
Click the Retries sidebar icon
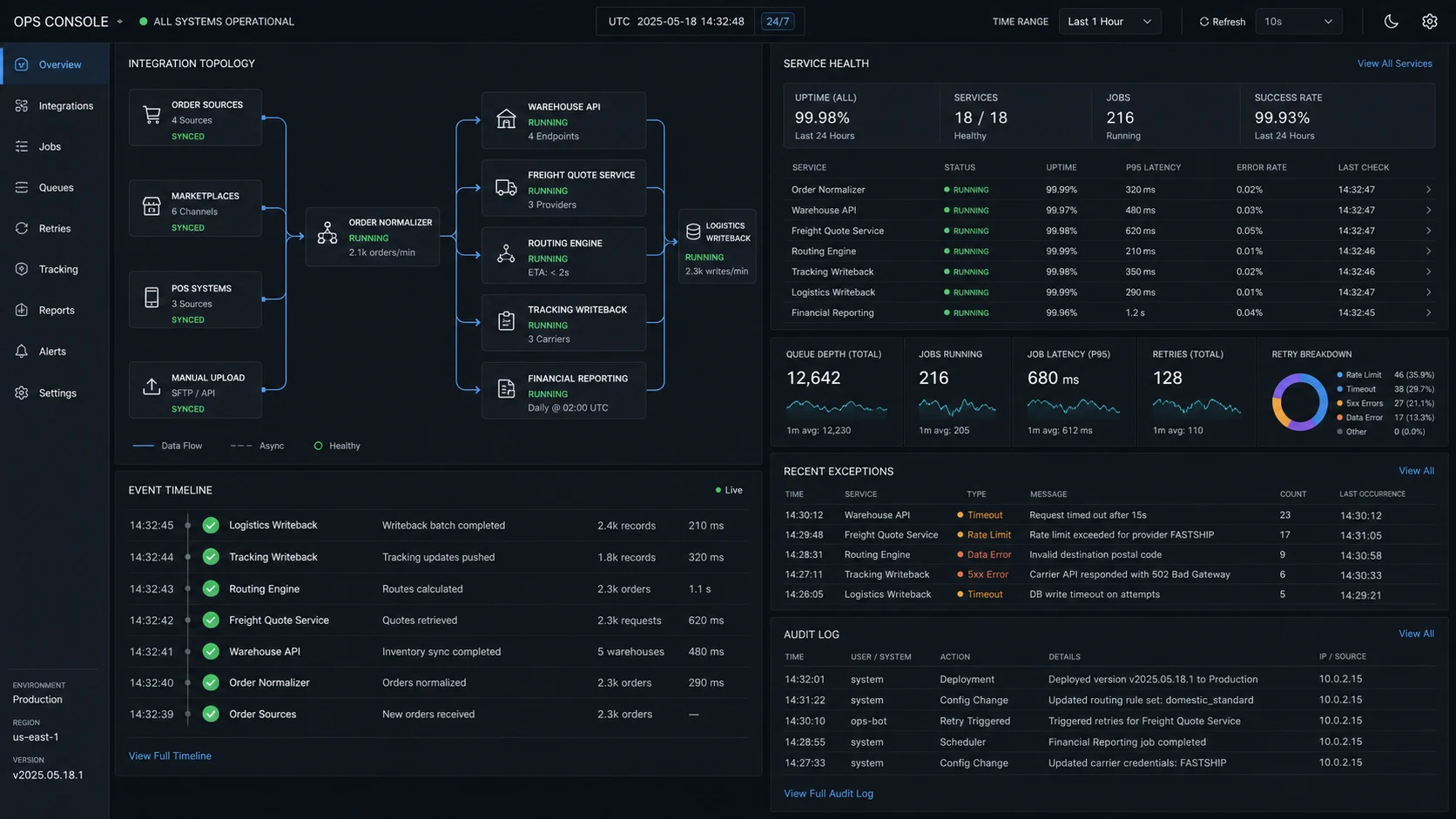(x=22, y=229)
